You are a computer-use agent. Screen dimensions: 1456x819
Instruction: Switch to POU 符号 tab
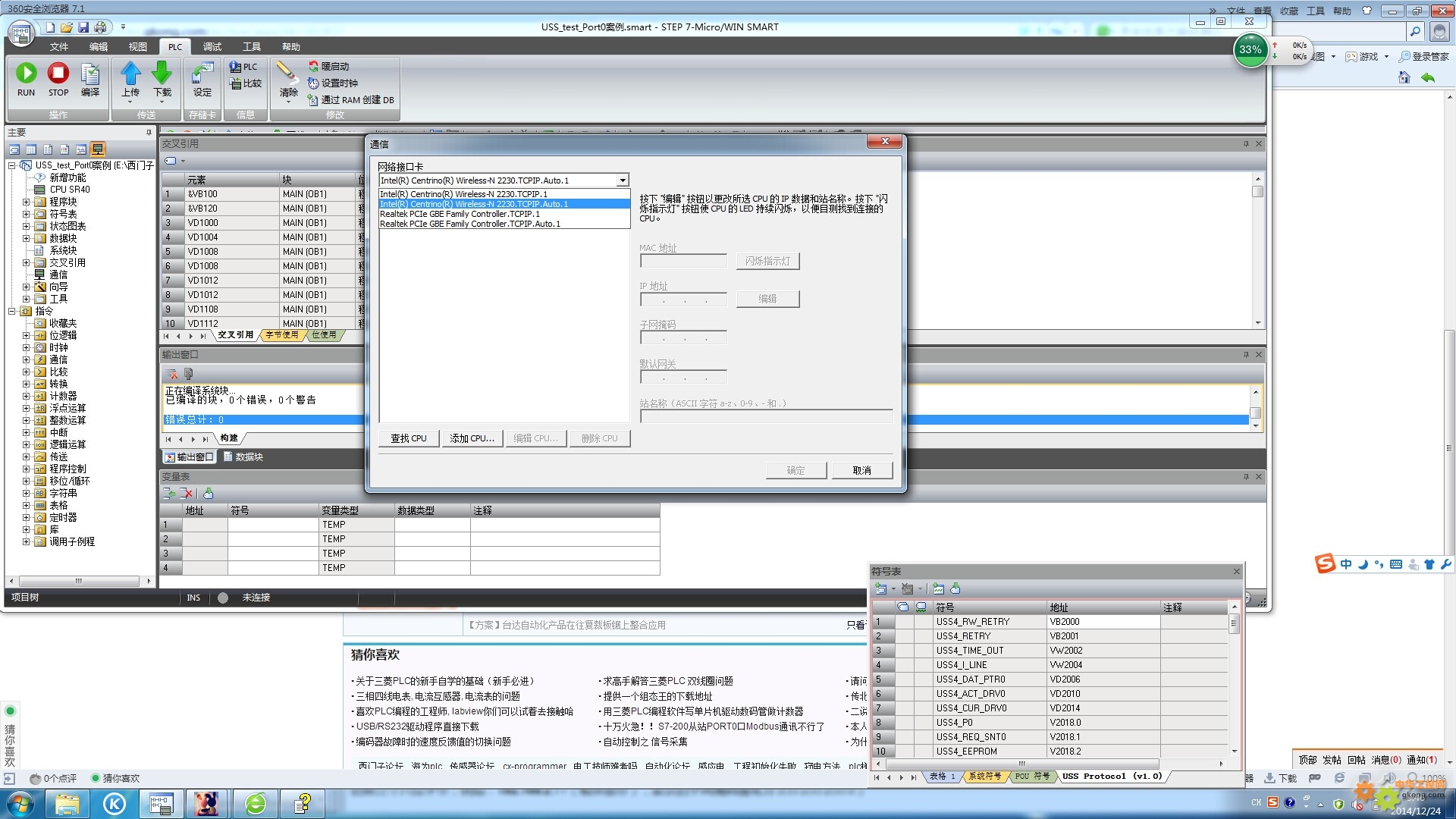pos(1032,777)
